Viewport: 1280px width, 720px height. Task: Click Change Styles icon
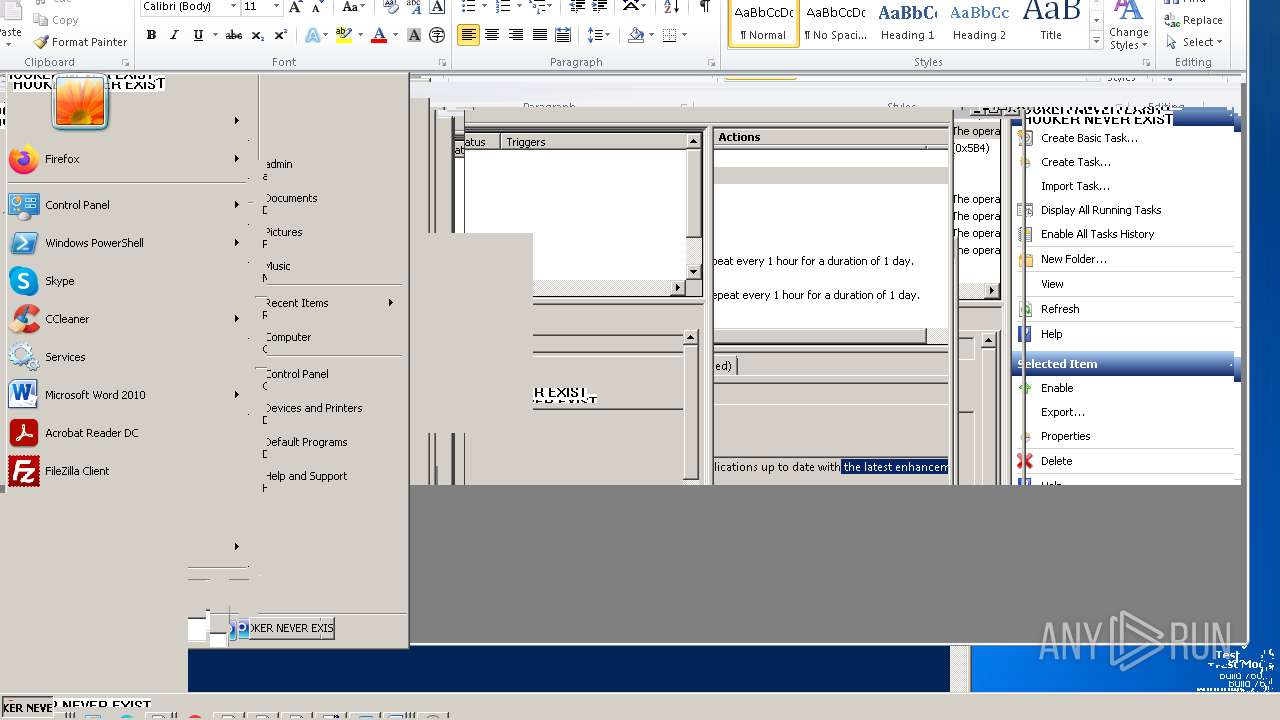coord(1128,25)
